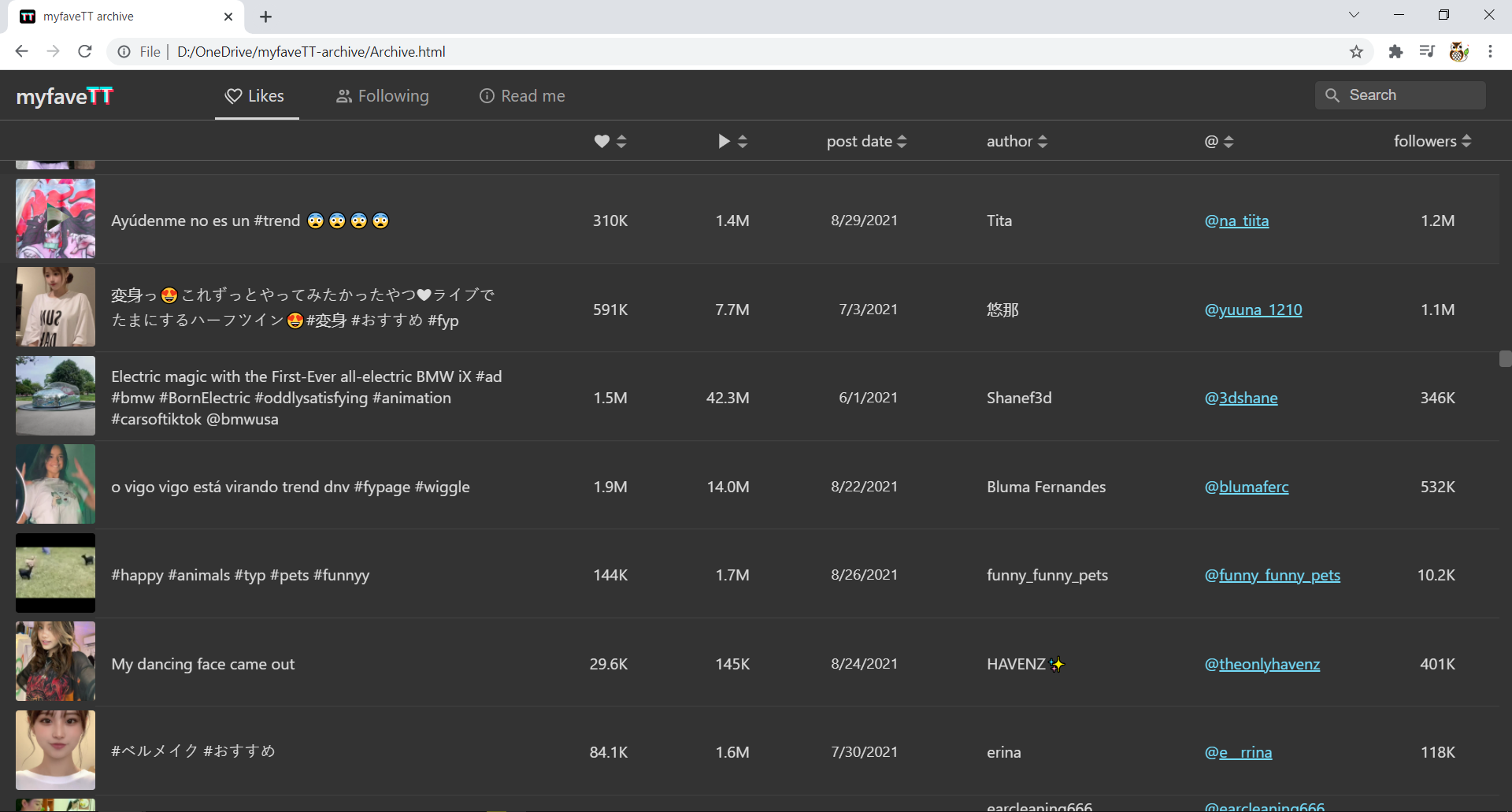The image size is (1512, 812).
Task: Go back to the previous page
Action: pyautogui.click(x=21, y=51)
